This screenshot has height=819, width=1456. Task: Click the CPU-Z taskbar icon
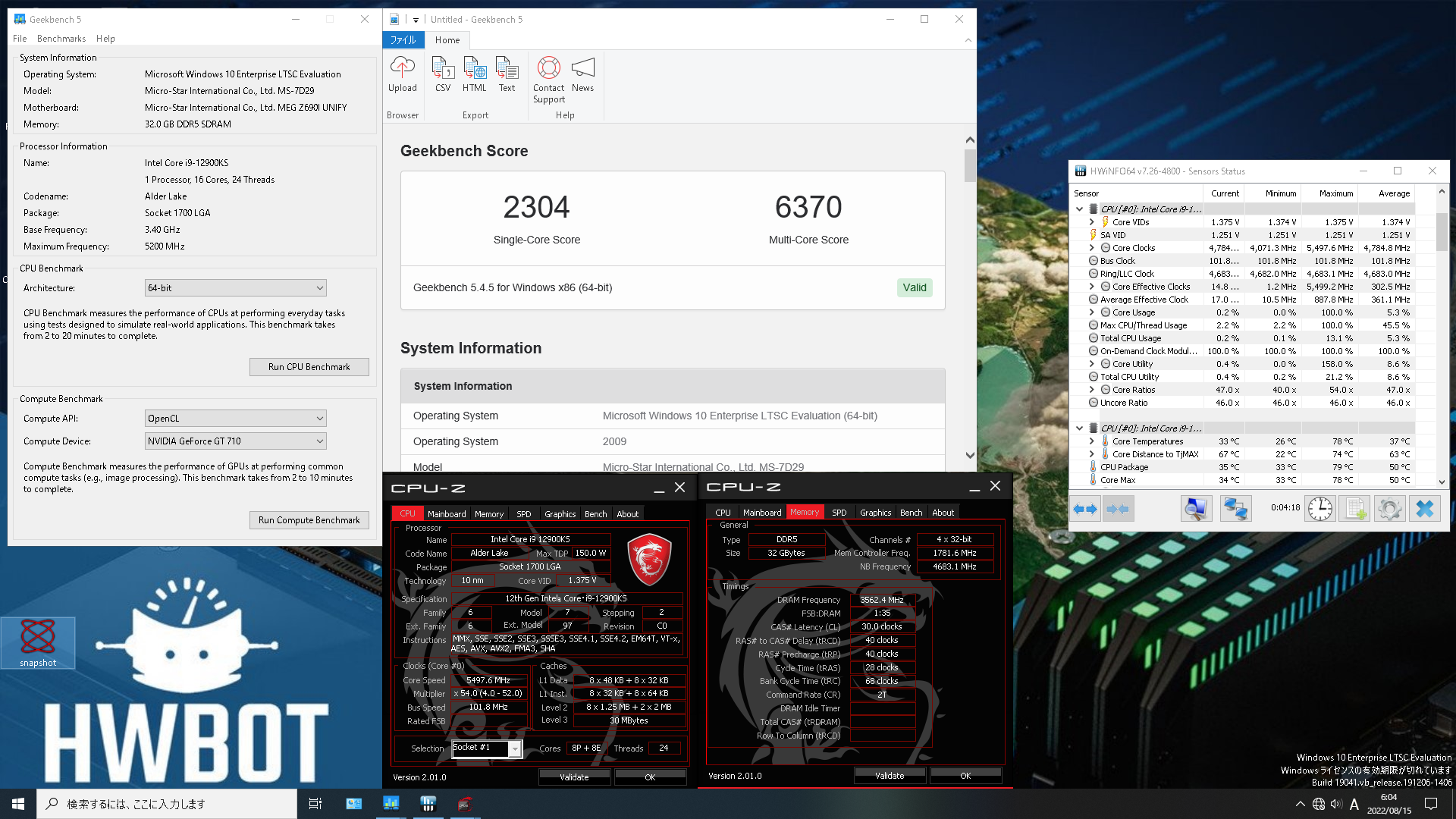coord(465,804)
